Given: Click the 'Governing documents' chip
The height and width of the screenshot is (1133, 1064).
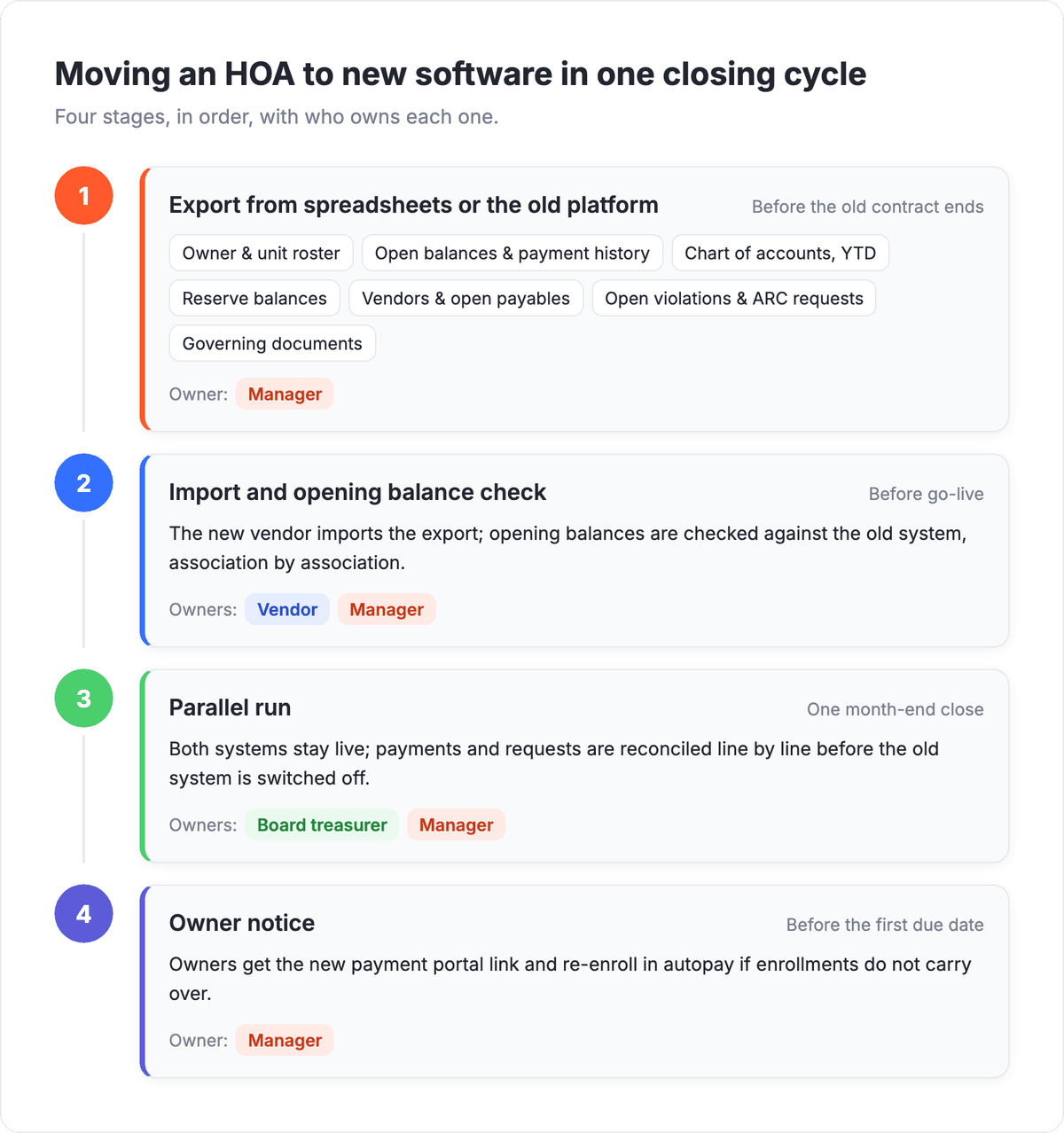Looking at the screenshot, I should (272, 344).
